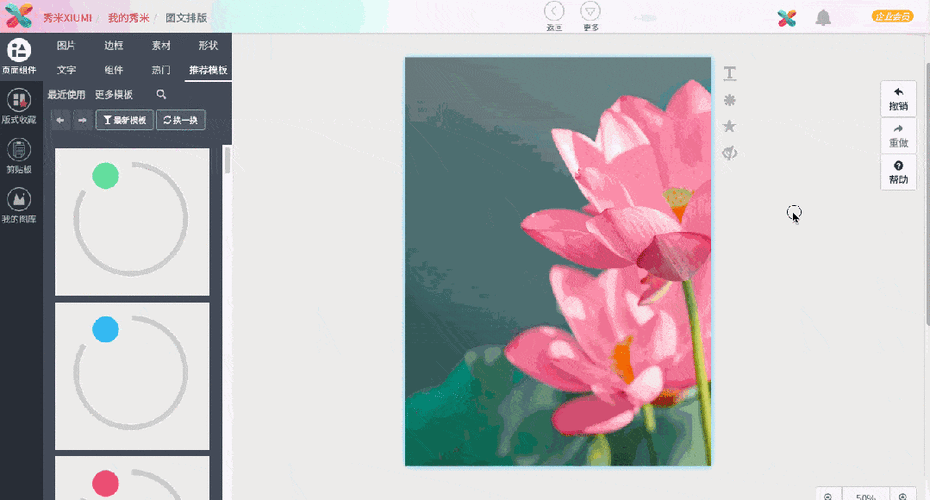Image resolution: width=930 pixels, height=500 pixels.
Task: Open 更多模板 list
Action: pyautogui.click(x=114, y=94)
